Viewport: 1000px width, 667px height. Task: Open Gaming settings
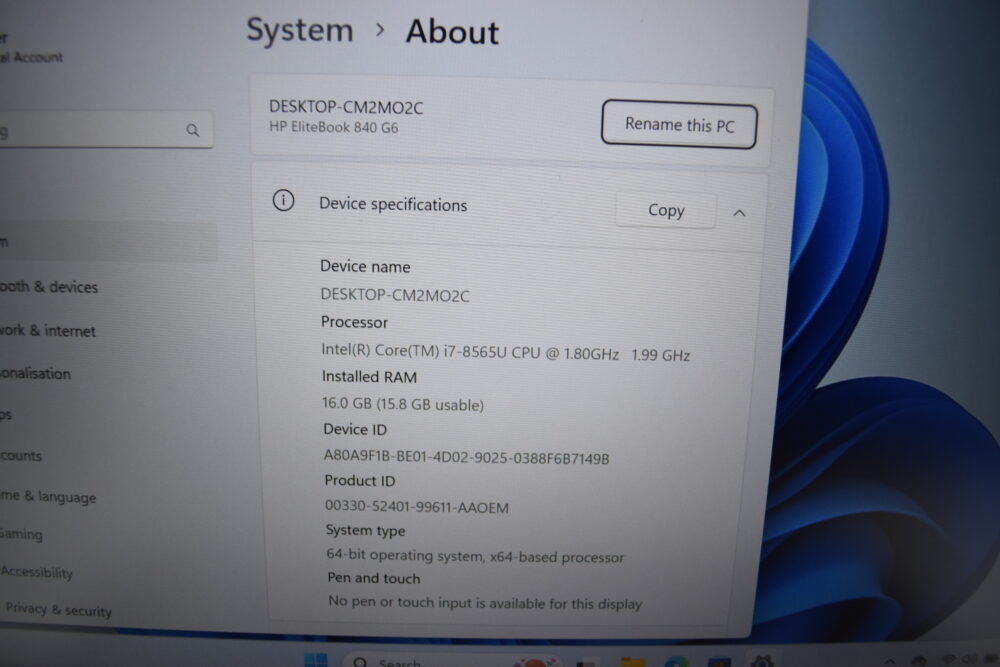click(x=21, y=533)
